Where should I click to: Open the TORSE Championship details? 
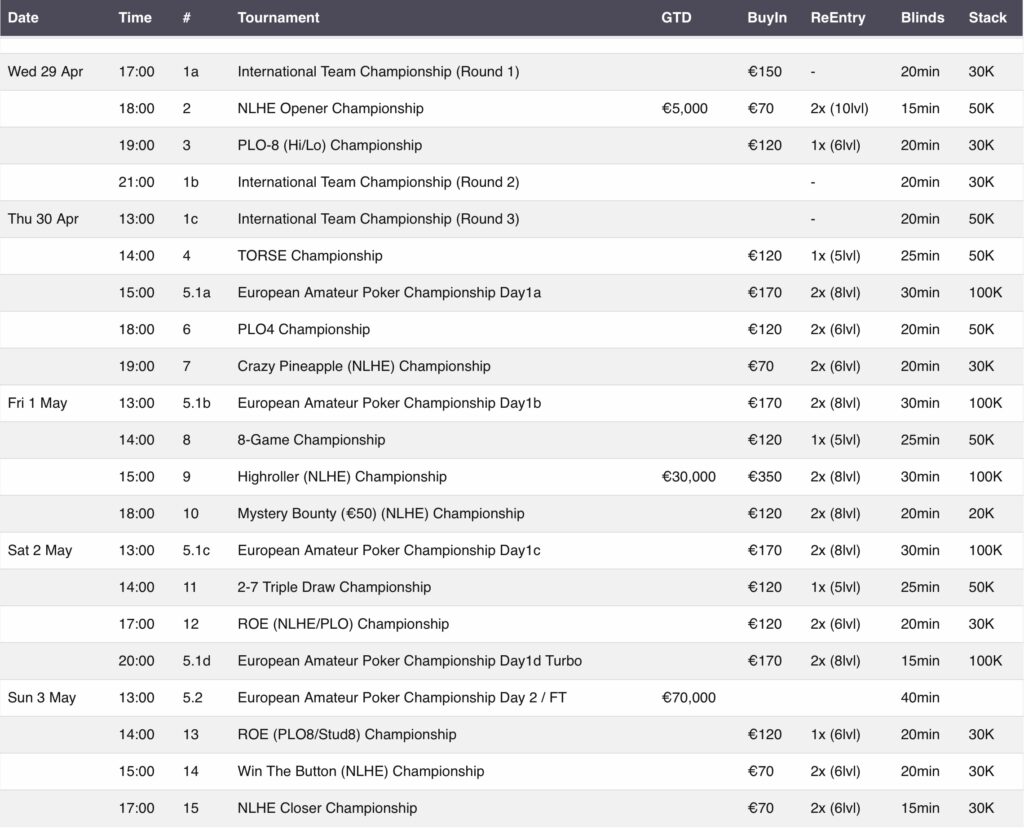tap(310, 255)
